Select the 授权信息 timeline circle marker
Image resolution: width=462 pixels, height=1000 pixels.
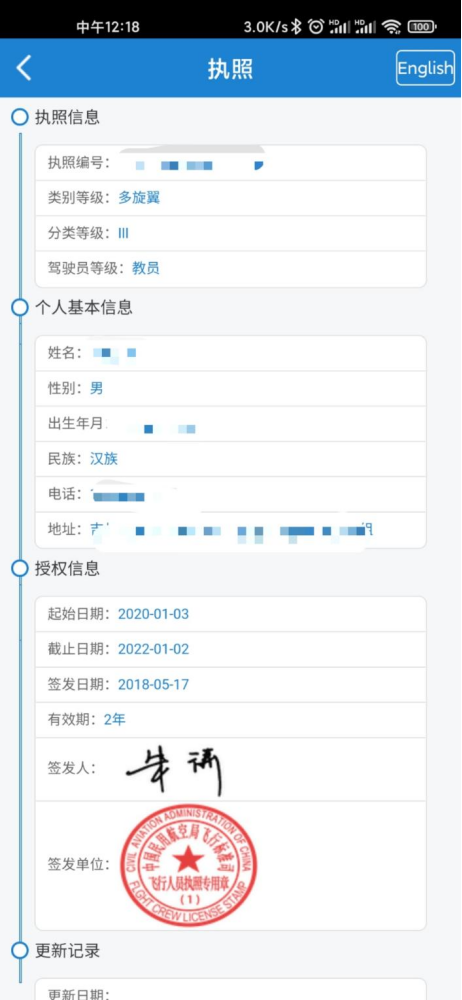click(20, 568)
